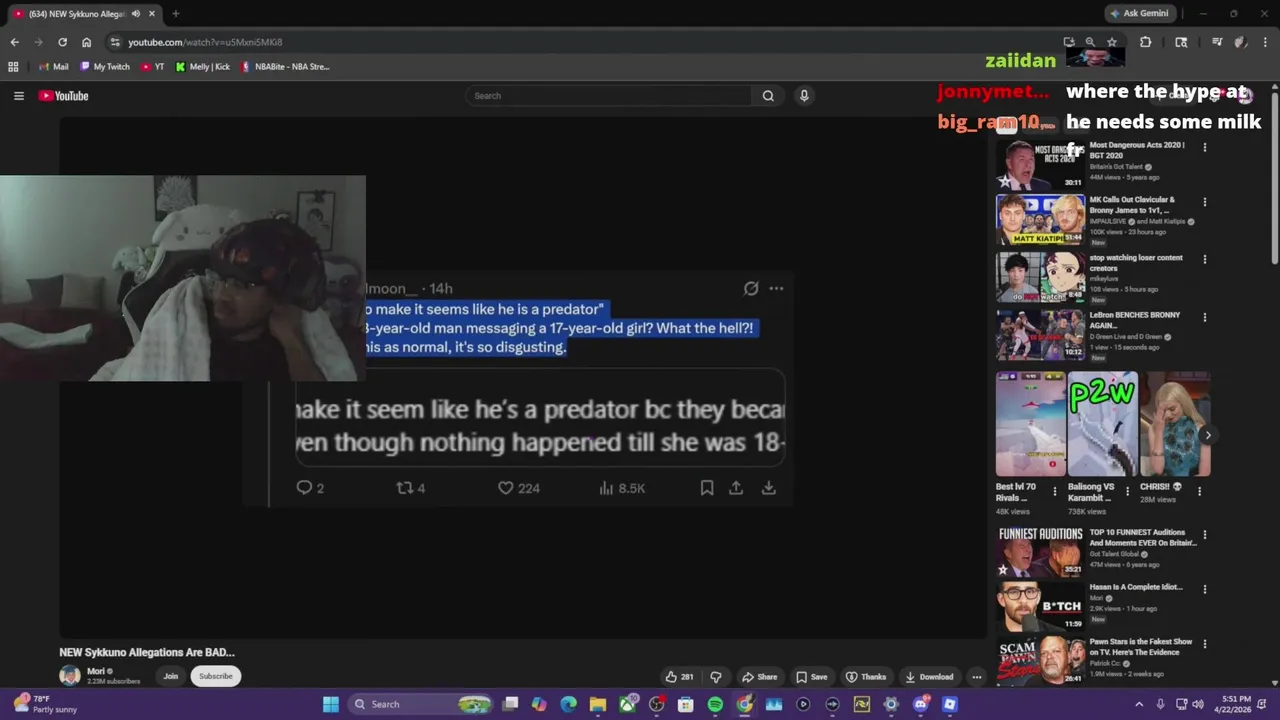Open Spotify from the taskbar
Viewport: 1280px width, 720px height.
(x=715, y=704)
